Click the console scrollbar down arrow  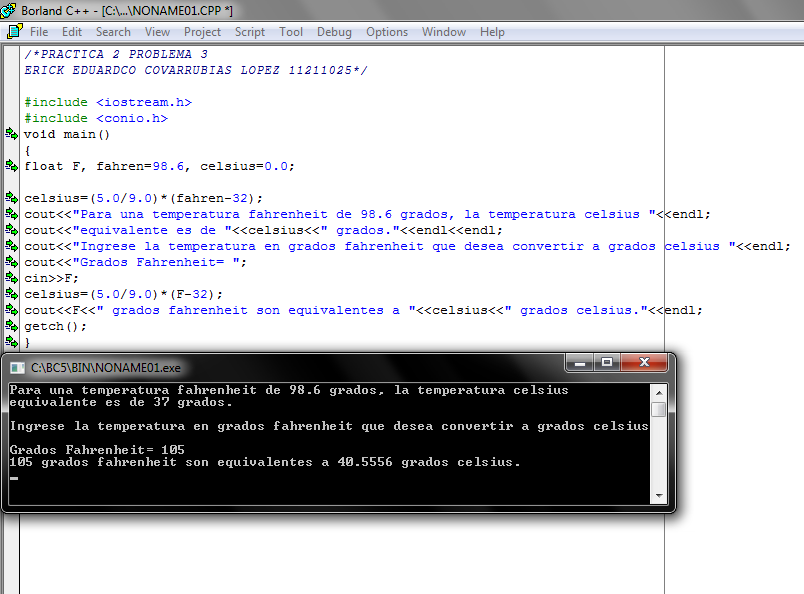[x=658, y=495]
